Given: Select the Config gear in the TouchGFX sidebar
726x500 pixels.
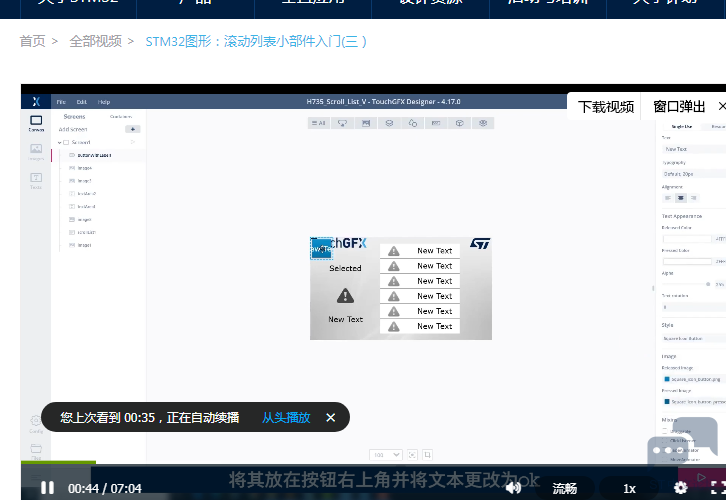Looking at the screenshot, I should [36, 424].
